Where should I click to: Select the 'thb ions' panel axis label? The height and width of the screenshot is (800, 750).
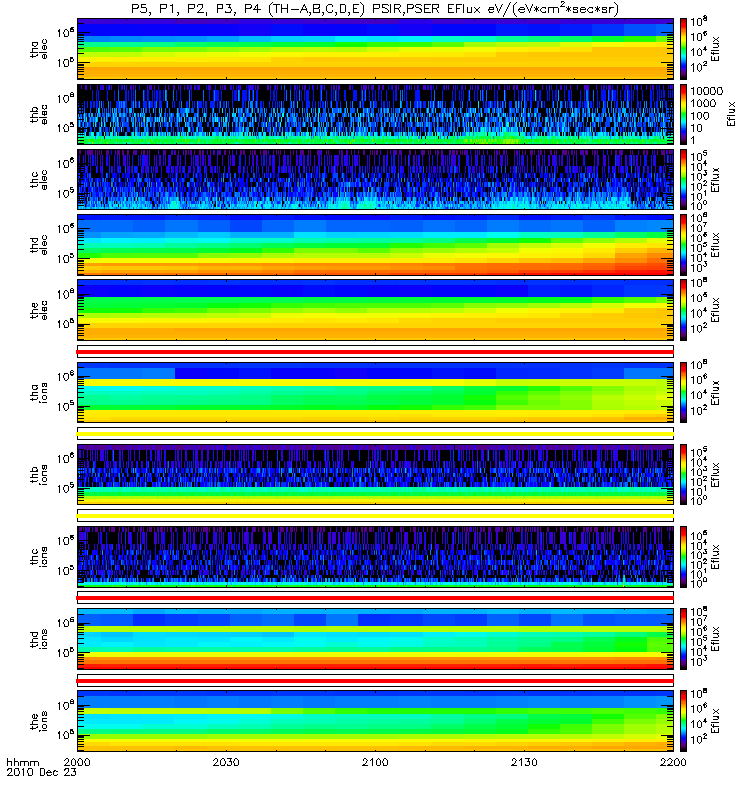(39, 474)
